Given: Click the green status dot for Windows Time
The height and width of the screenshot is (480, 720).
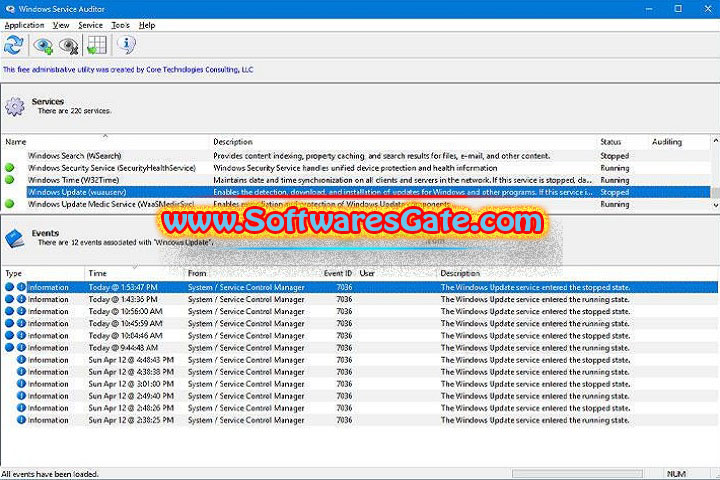Looking at the screenshot, I should coord(10,180).
